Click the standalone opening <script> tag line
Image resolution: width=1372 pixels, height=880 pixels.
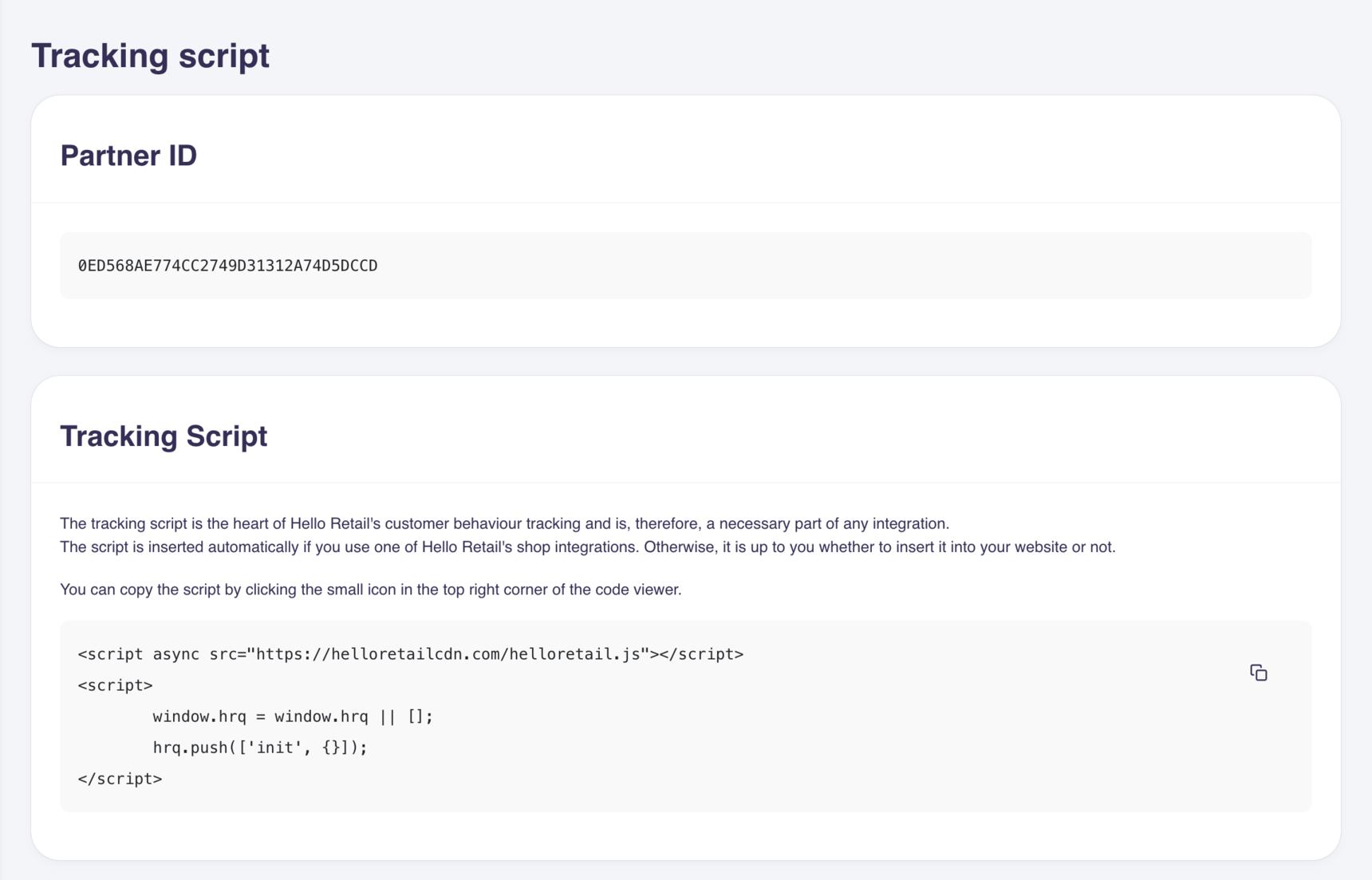pyautogui.click(x=115, y=685)
